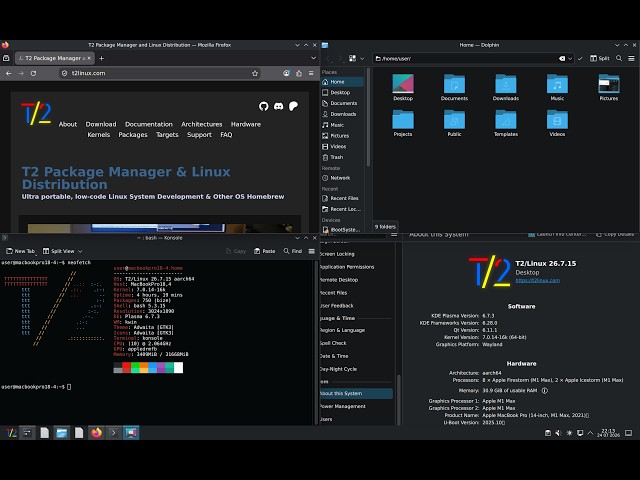
Task: Expand the Dolphin location history dropdown
Action: (x=570, y=58)
